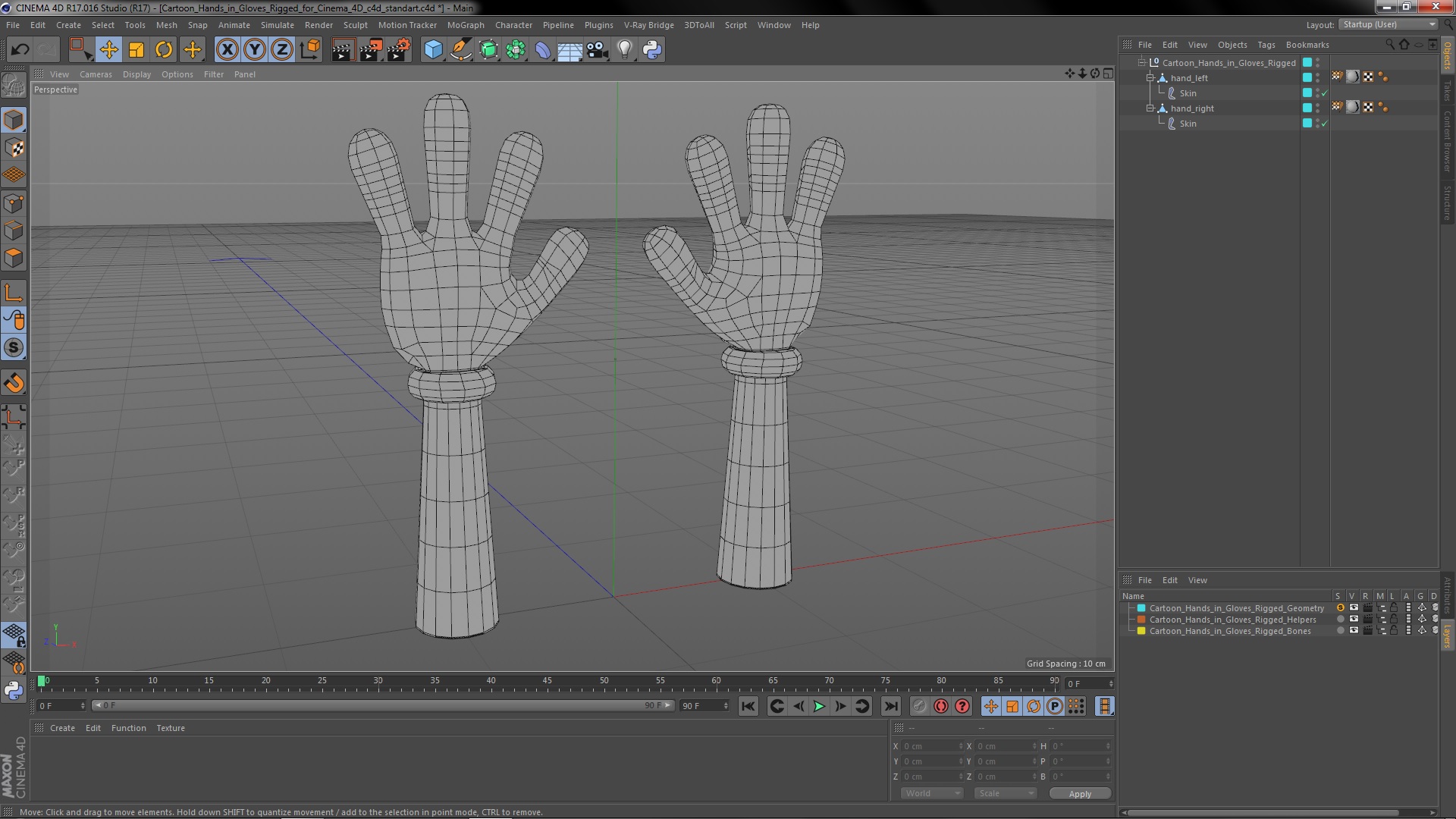The width and height of the screenshot is (1456, 819).
Task: Open viewport Cameras menu
Action: [x=96, y=74]
